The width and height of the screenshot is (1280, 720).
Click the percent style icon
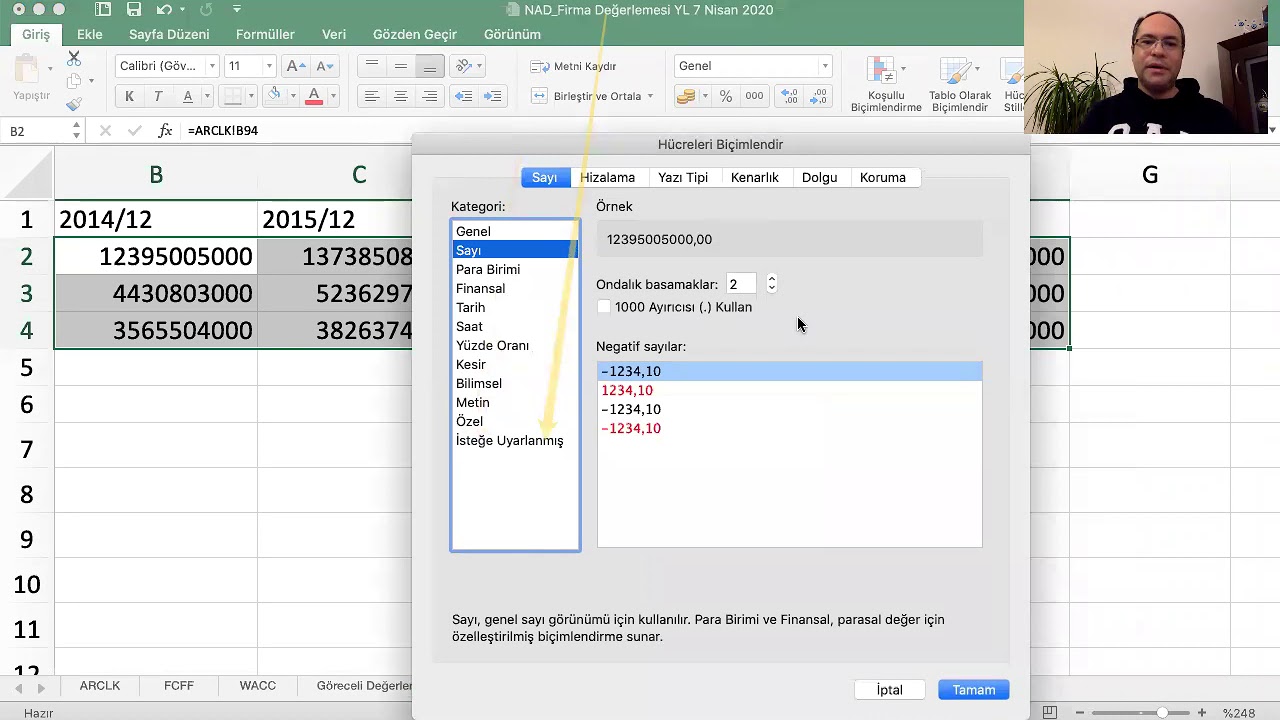[726, 96]
